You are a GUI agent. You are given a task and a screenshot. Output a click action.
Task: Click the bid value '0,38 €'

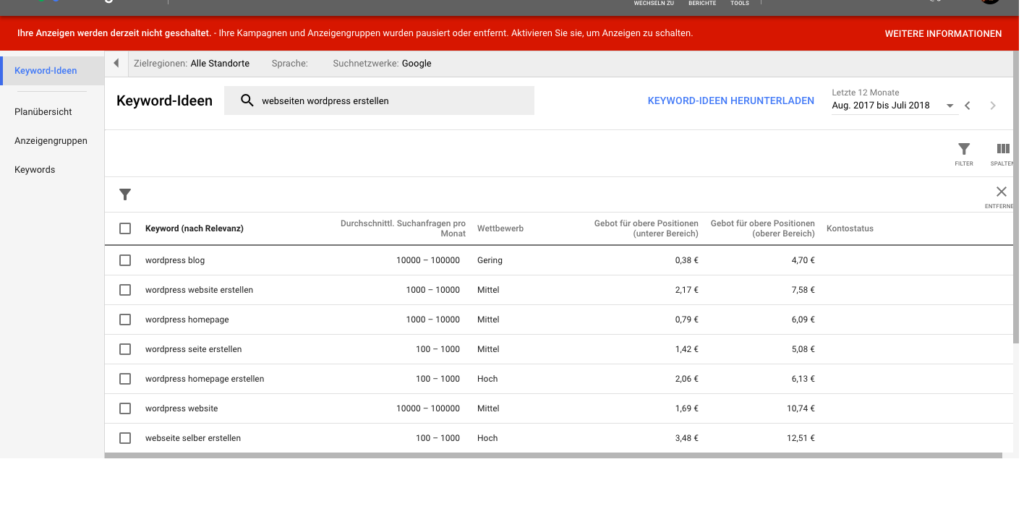[686, 260]
